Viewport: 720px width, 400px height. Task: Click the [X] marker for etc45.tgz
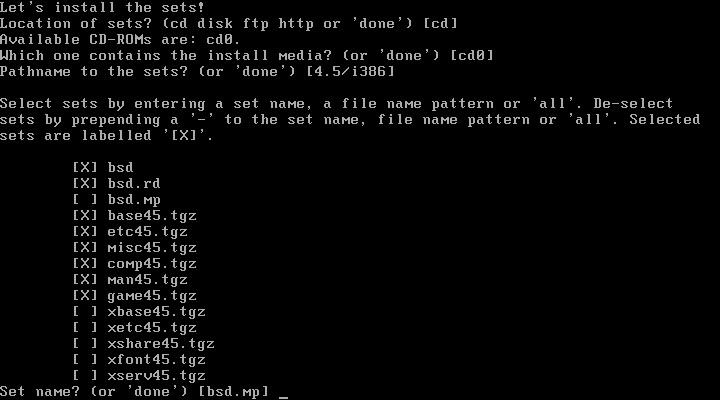[85, 232]
